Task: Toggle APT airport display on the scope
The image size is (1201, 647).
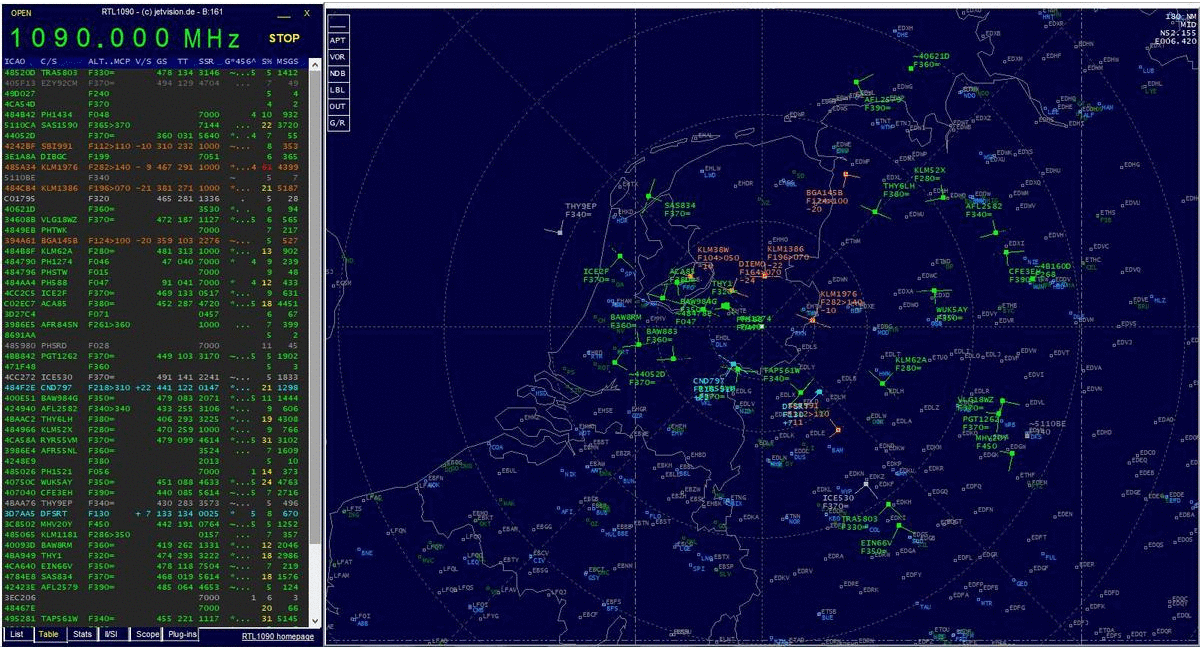Action: pyautogui.click(x=338, y=41)
